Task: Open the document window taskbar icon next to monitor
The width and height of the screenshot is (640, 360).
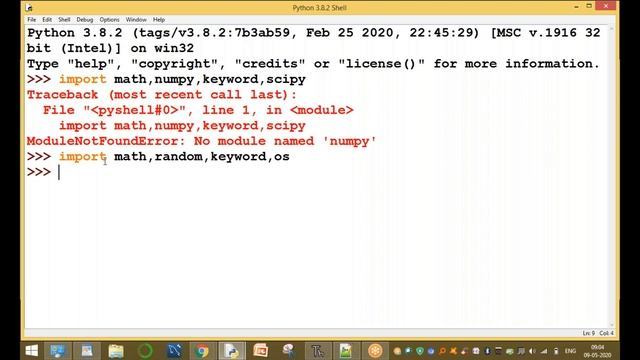Action: (x=87, y=351)
